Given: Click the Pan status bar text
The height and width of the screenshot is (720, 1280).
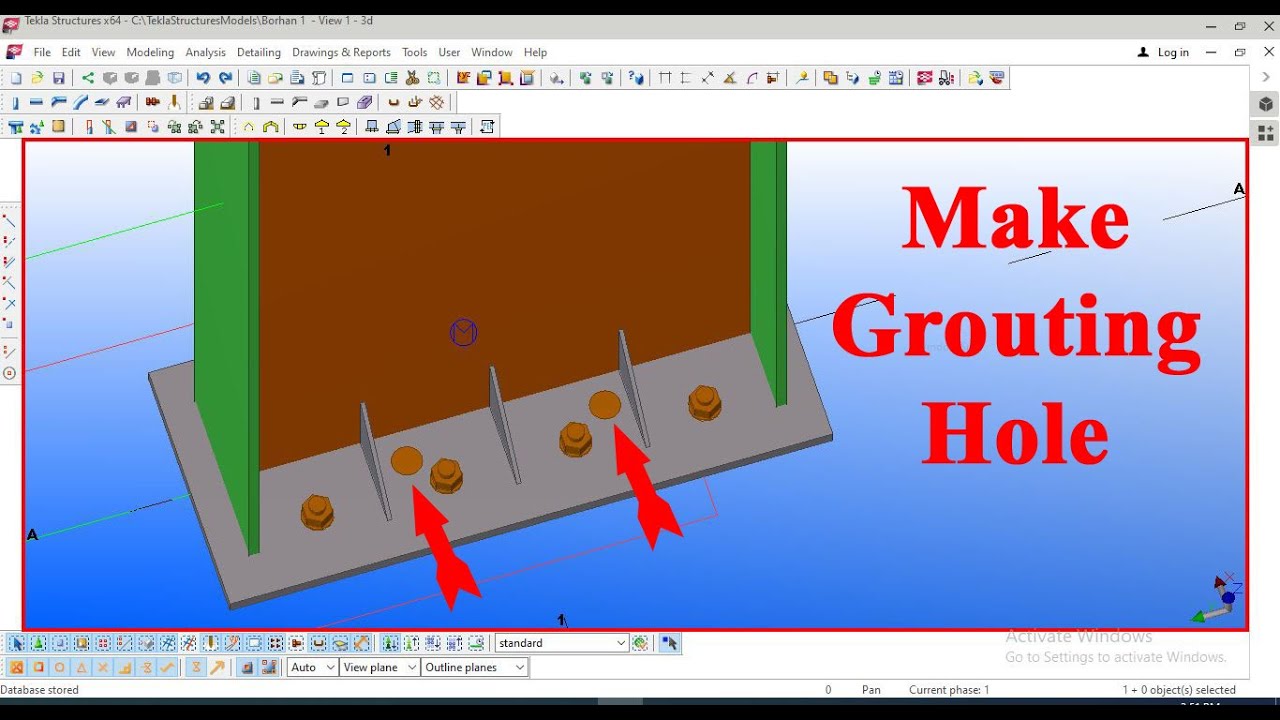Looking at the screenshot, I should (871, 690).
